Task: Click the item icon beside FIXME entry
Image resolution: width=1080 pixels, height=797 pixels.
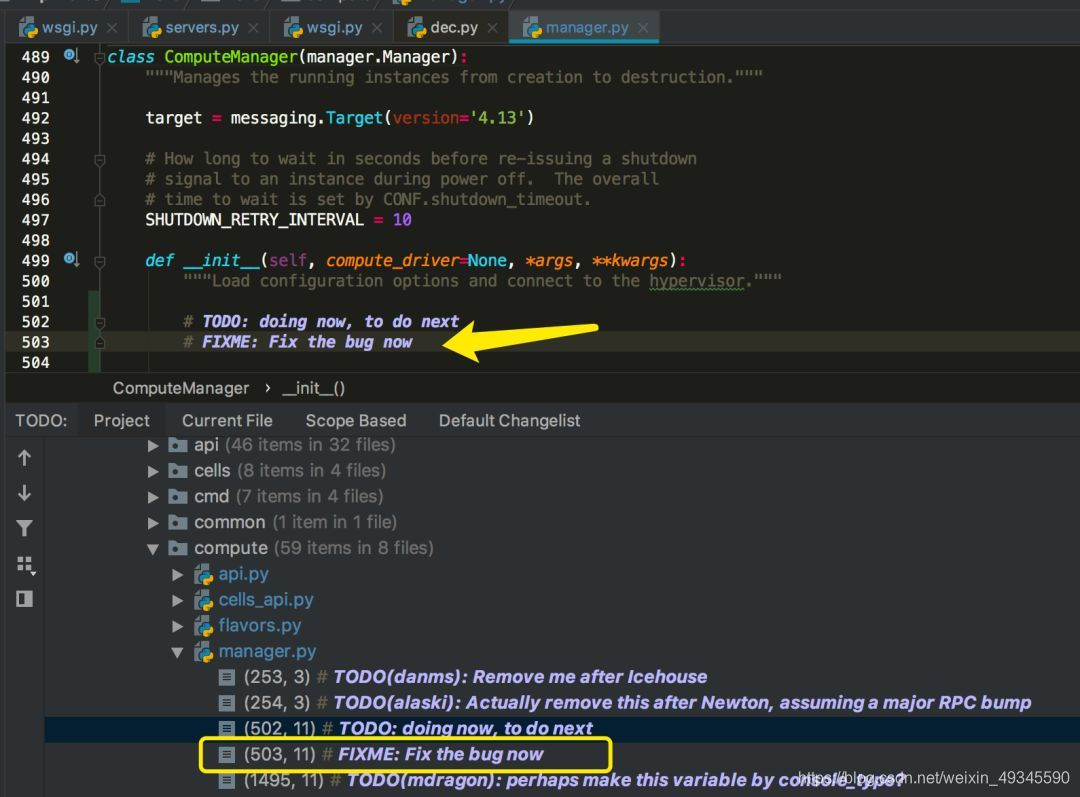Action: pyautogui.click(x=226, y=755)
